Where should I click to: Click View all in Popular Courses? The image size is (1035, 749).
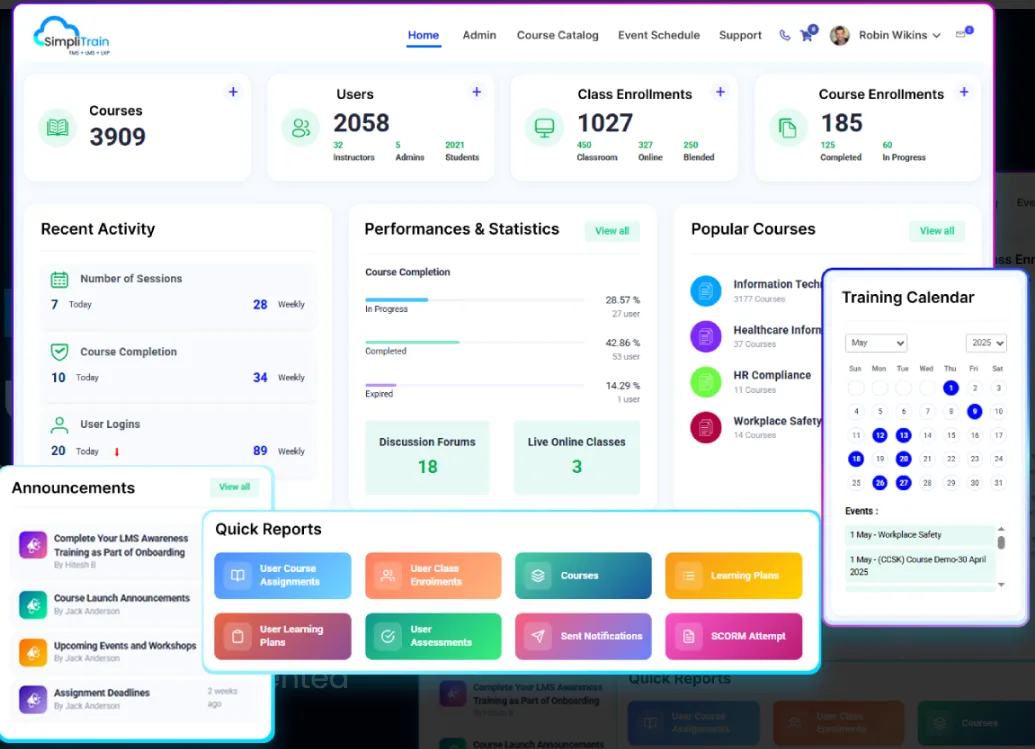[x=936, y=230]
